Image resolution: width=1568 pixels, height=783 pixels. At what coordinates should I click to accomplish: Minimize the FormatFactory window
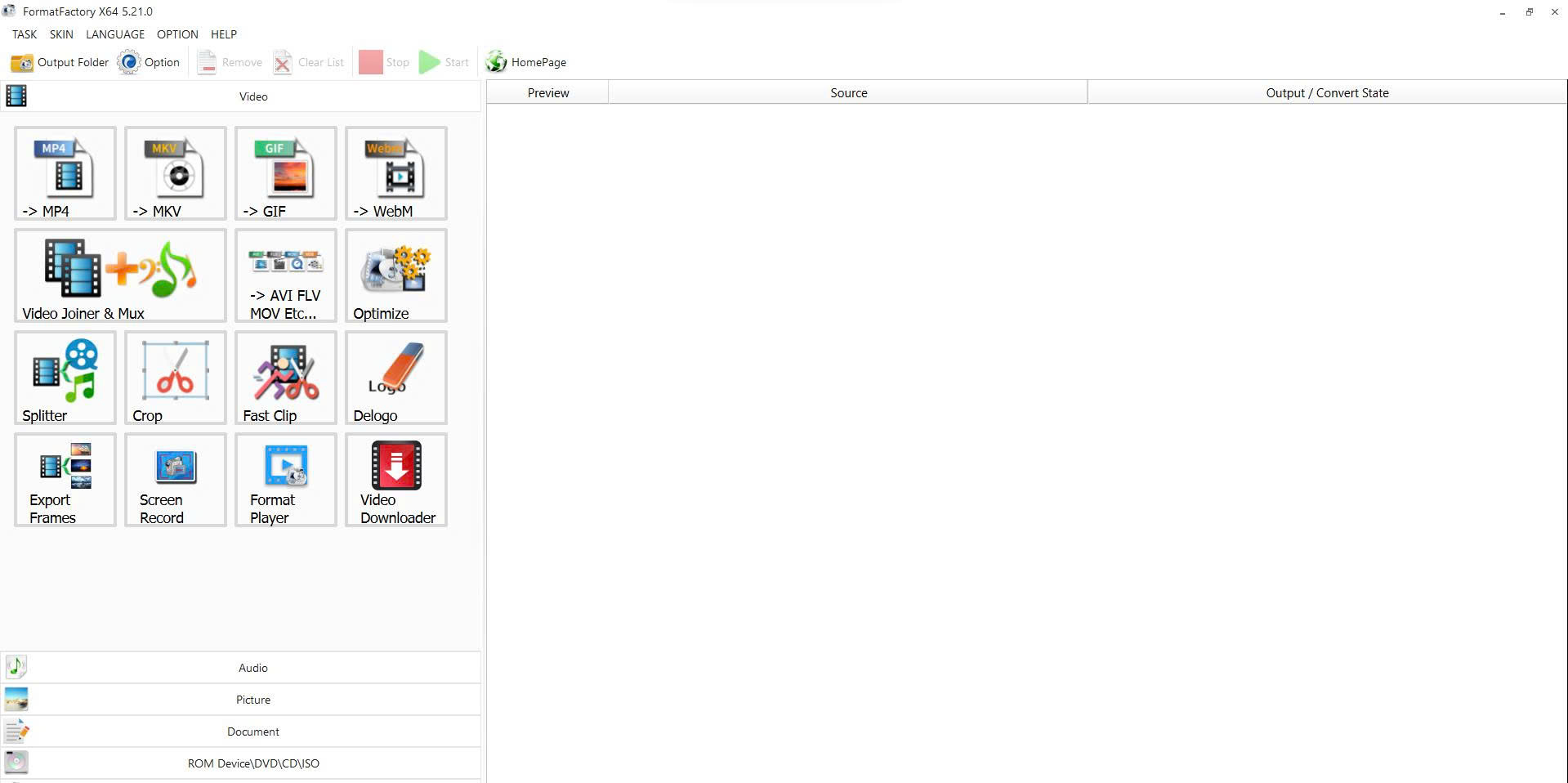(1503, 11)
